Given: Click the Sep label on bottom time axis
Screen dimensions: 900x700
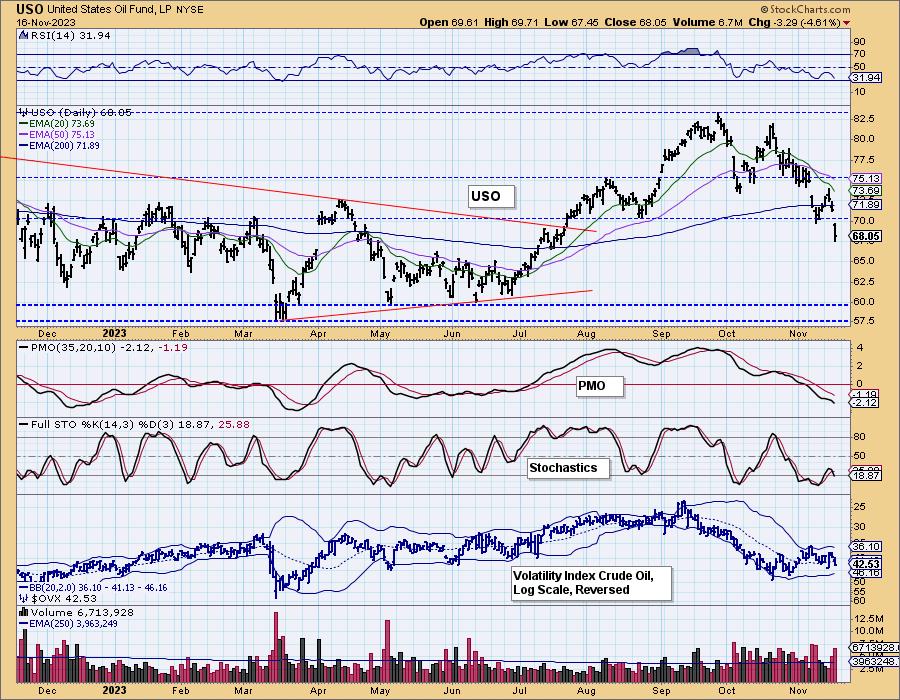Looking at the screenshot, I should 661,691.
